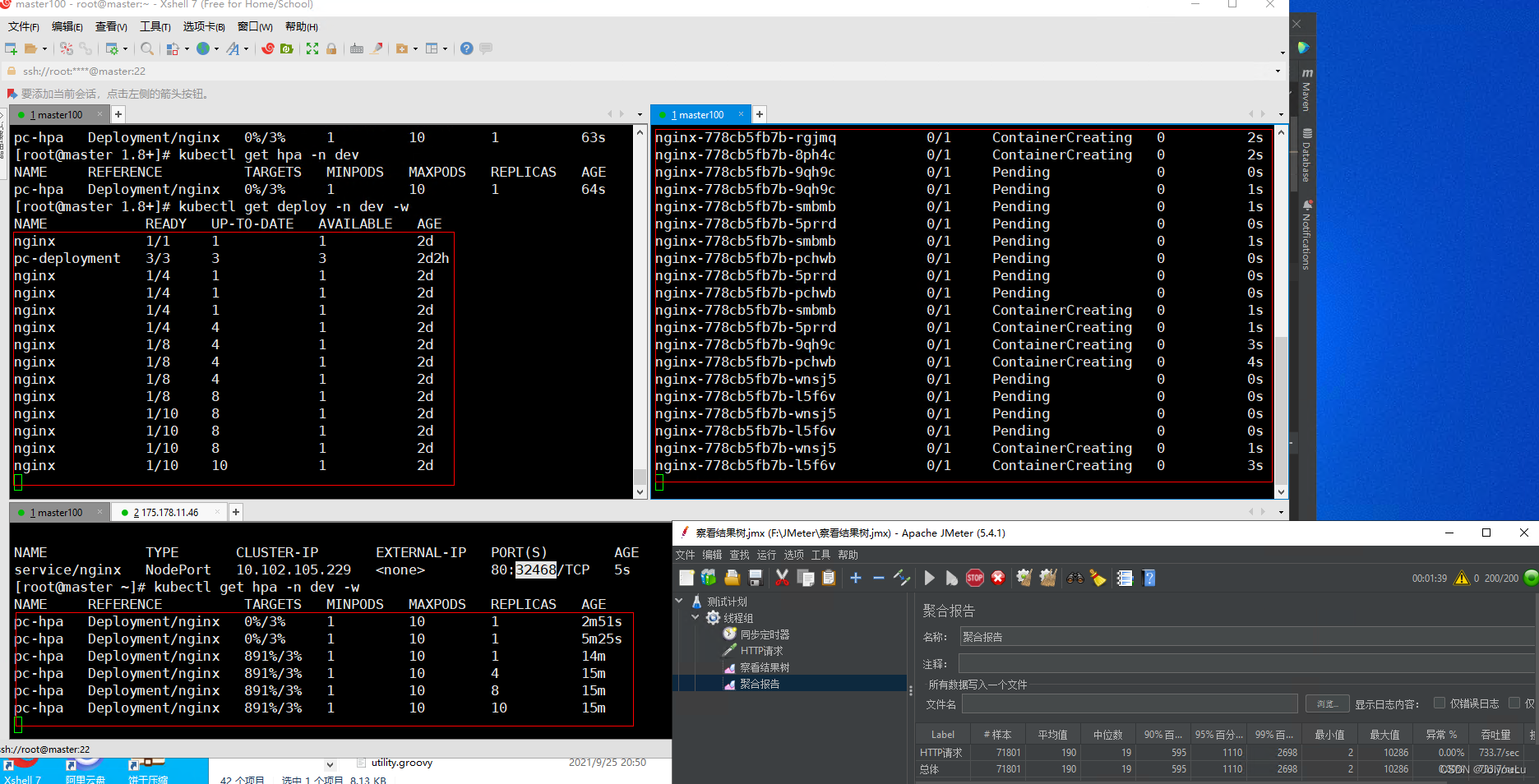Click the keyboard key-mapping icon in Xshell

click(x=357, y=48)
